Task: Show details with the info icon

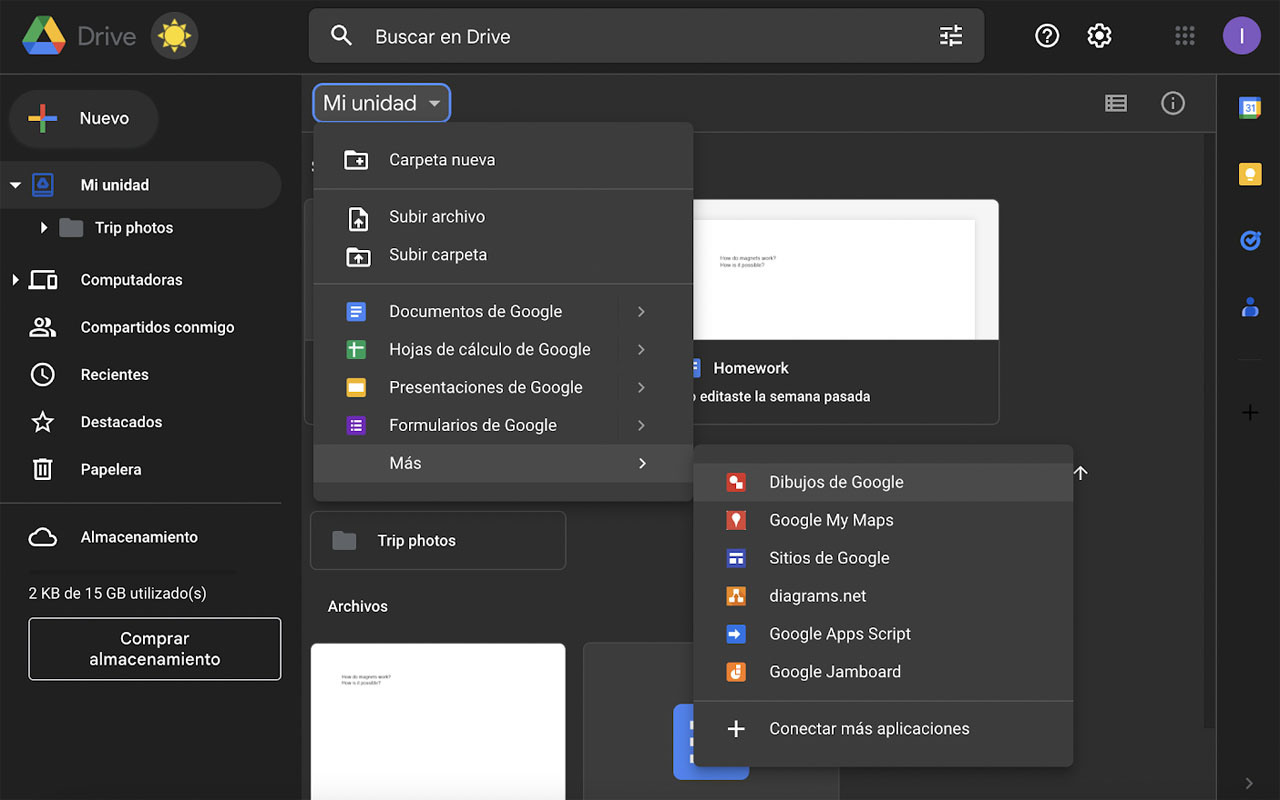Action: tap(1173, 103)
